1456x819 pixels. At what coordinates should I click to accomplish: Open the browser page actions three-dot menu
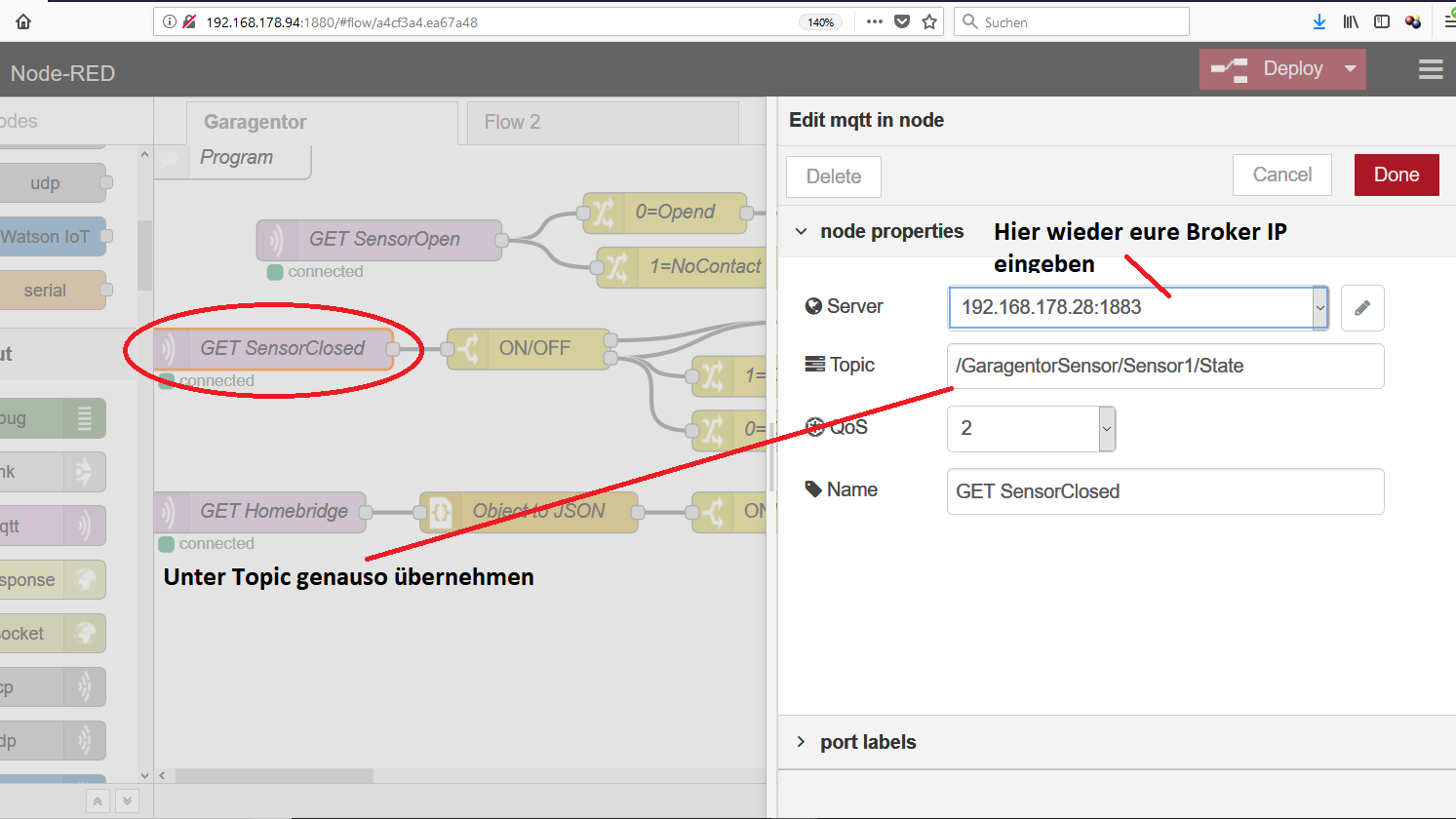pyautogui.click(x=874, y=21)
